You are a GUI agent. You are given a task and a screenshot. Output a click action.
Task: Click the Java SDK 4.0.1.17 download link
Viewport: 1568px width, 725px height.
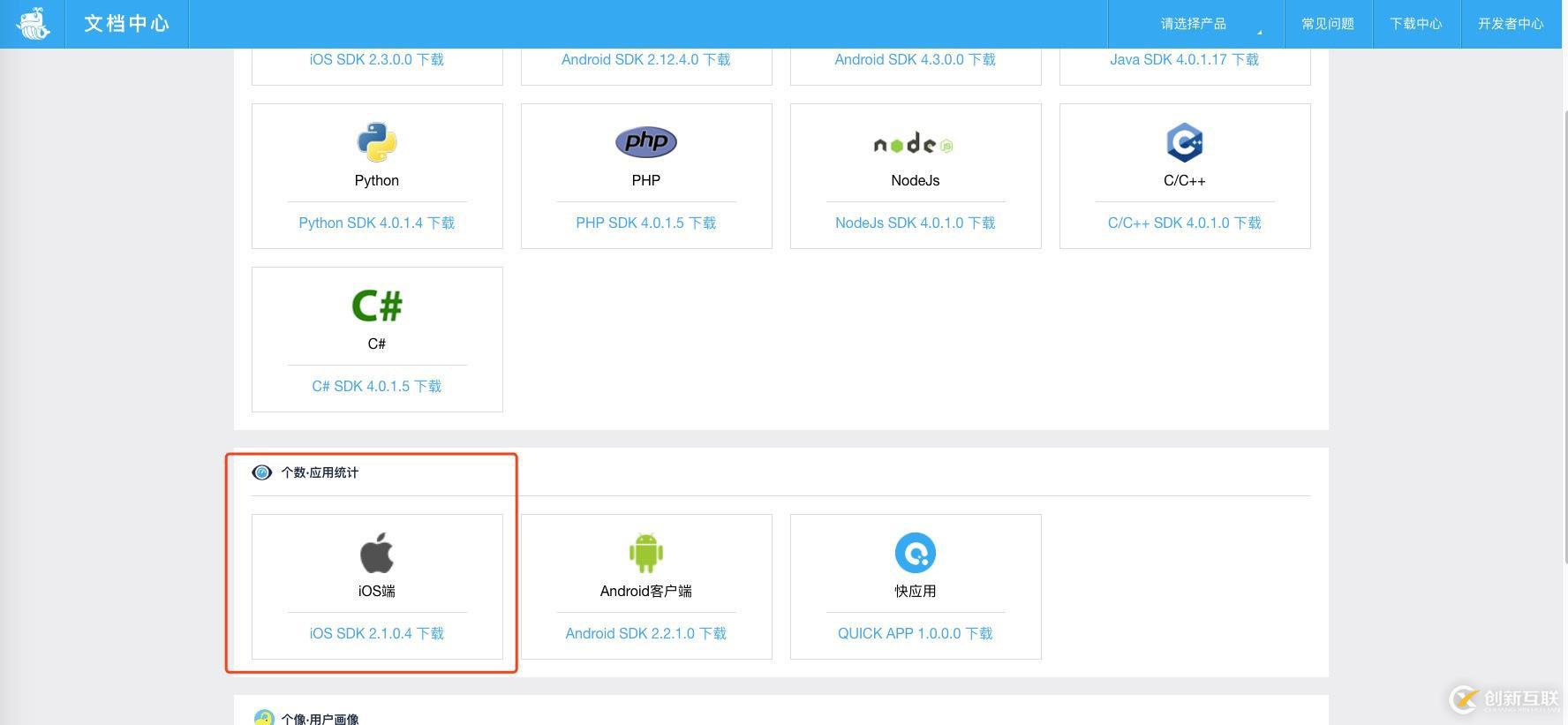1184,59
